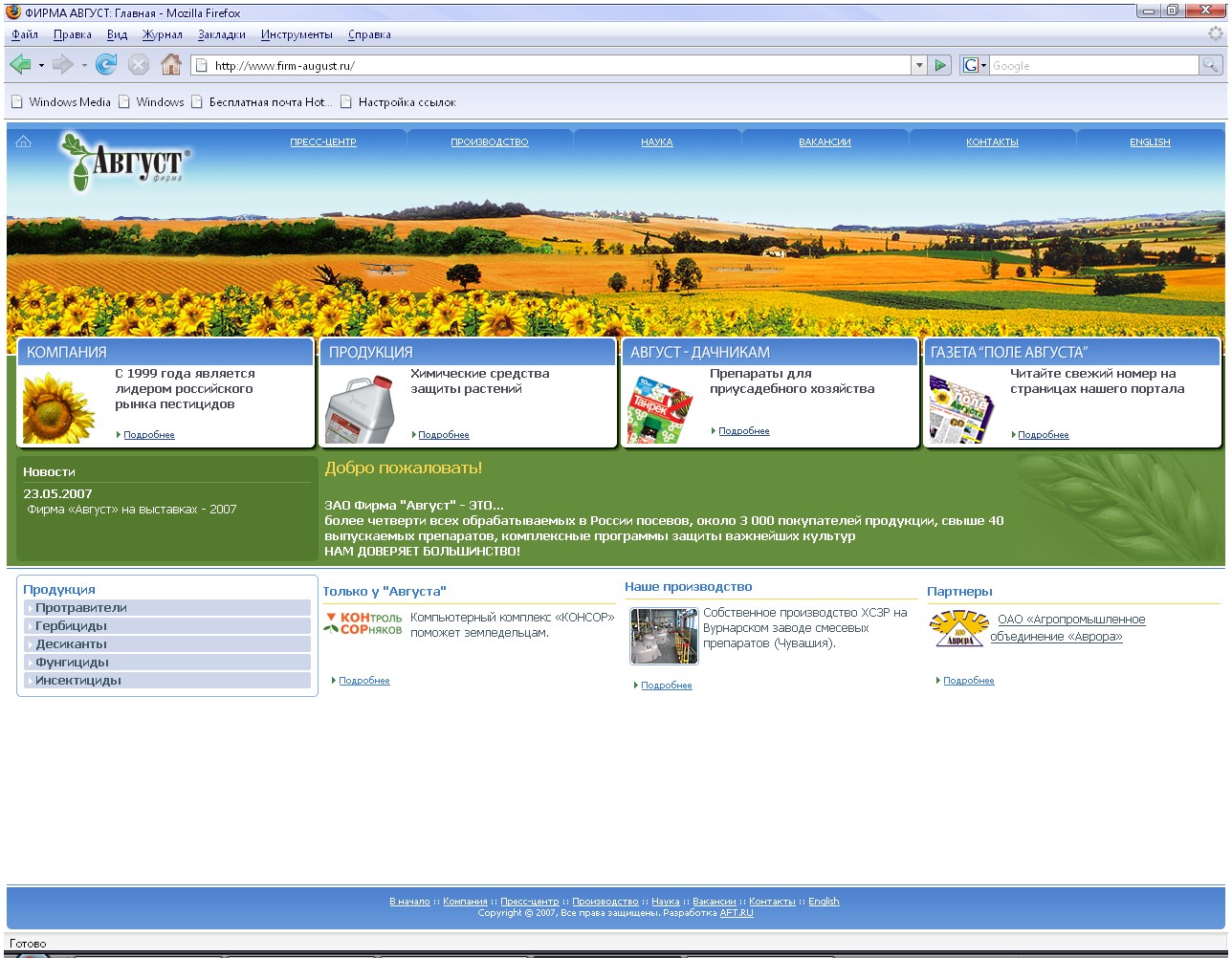Click the КОМПАНИЯ card header
This screenshot has height=958, width=1232.
pyautogui.click(x=165, y=352)
